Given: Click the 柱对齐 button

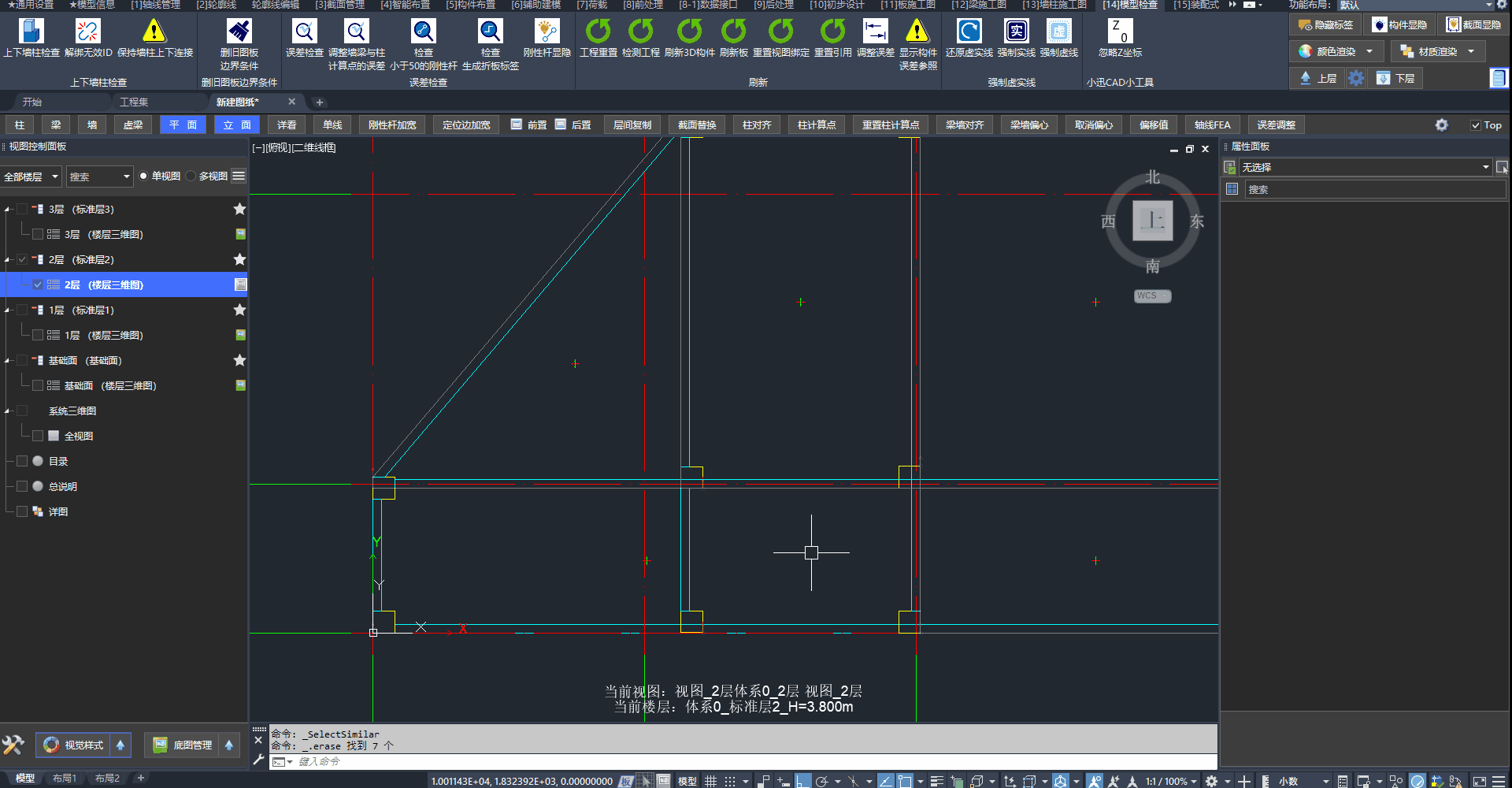Looking at the screenshot, I should click(x=756, y=125).
